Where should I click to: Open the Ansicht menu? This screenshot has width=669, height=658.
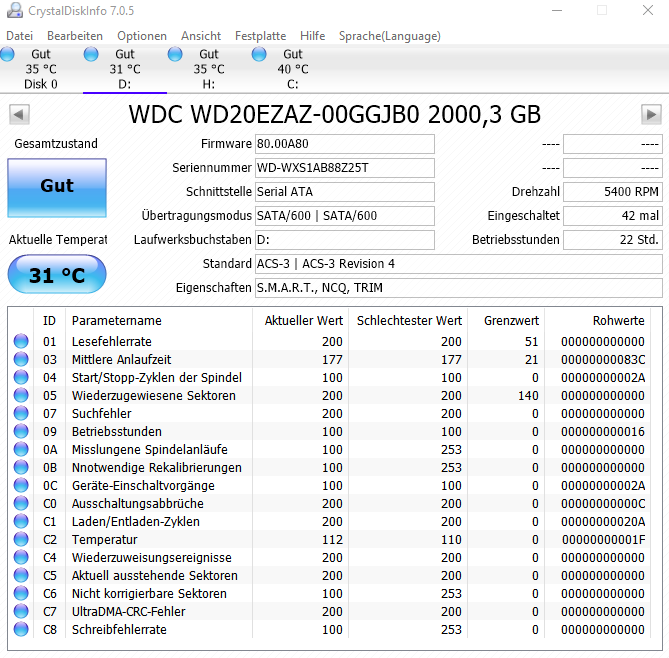pos(201,36)
